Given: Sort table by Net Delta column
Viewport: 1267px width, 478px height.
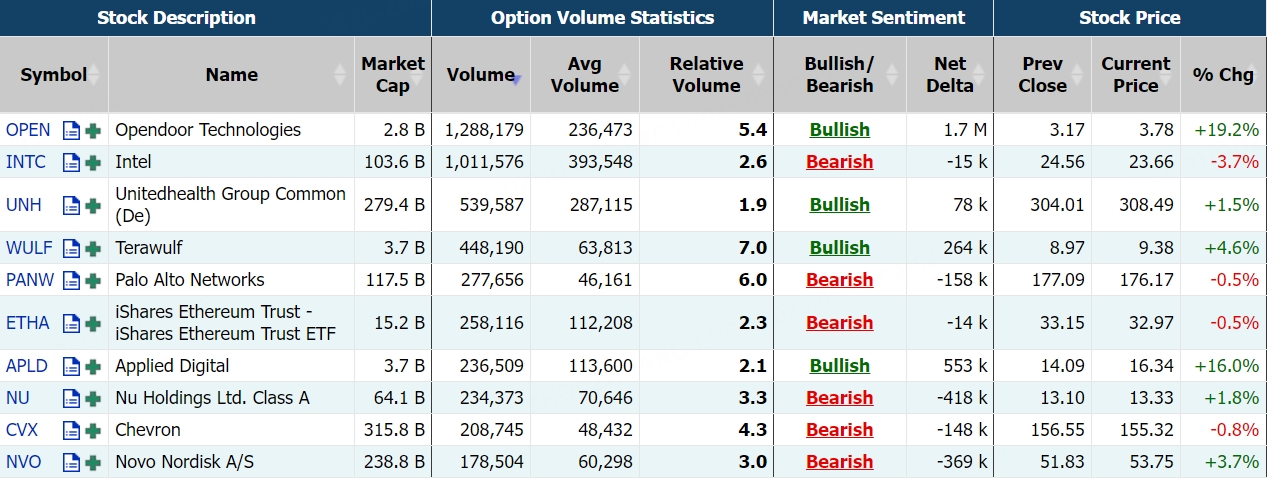Looking at the screenshot, I should click(949, 75).
